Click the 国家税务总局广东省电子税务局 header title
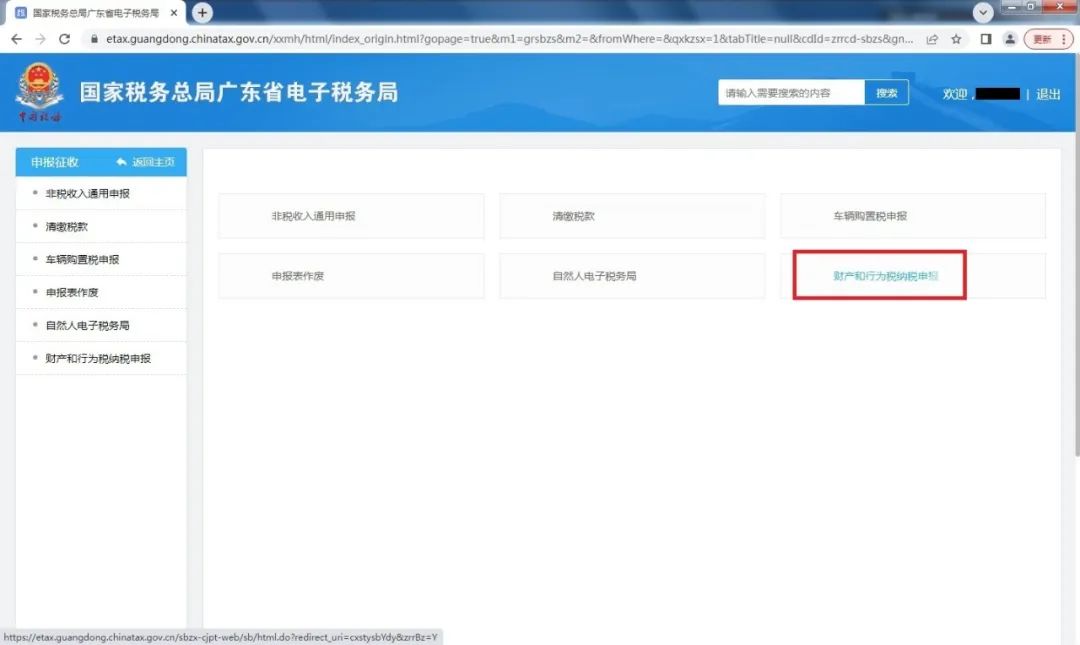This screenshot has width=1080, height=645. pos(239,92)
